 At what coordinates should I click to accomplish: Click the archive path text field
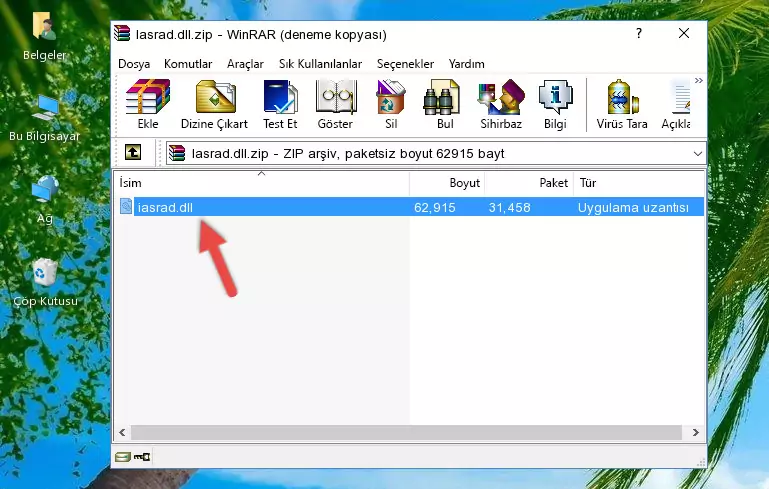coord(436,154)
